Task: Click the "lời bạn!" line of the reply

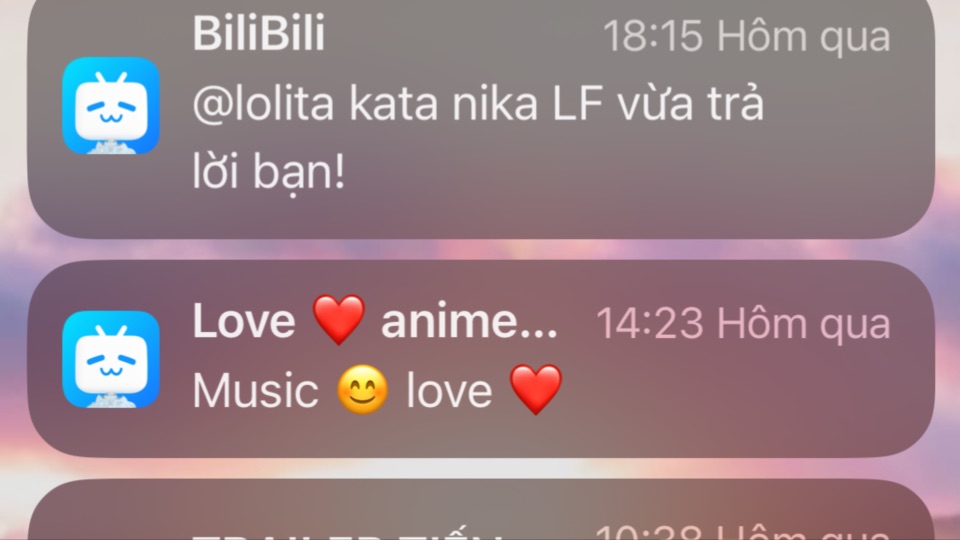Action: [269, 172]
